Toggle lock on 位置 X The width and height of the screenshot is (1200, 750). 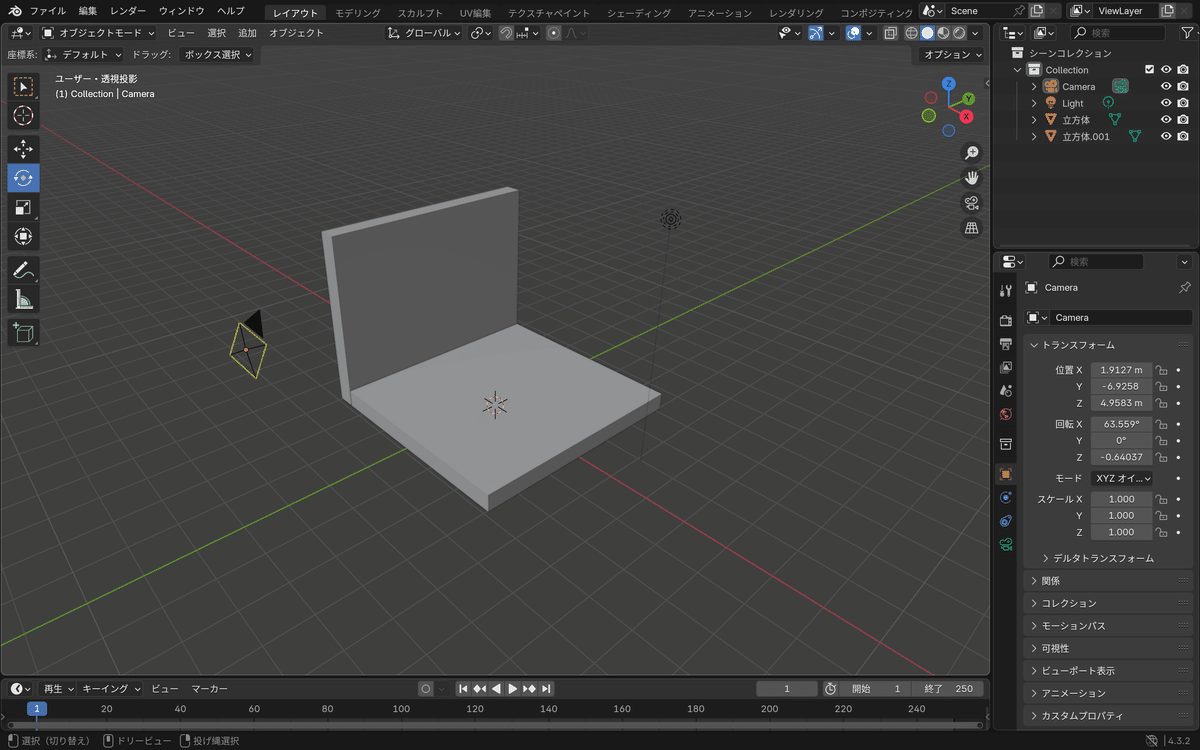pyautogui.click(x=1162, y=370)
